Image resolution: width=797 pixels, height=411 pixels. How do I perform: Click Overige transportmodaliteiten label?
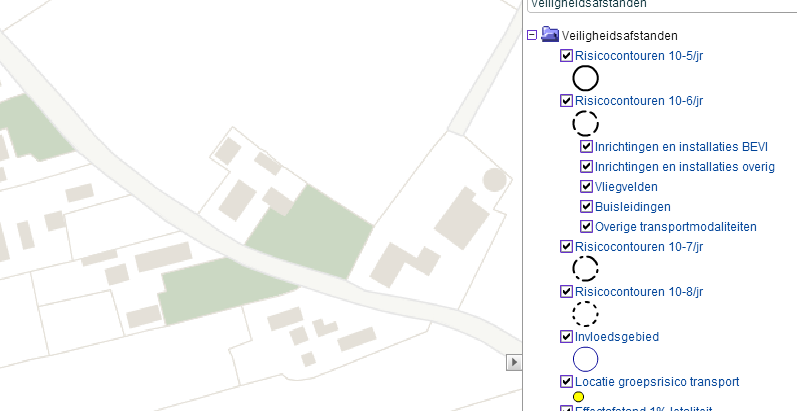coord(676,227)
